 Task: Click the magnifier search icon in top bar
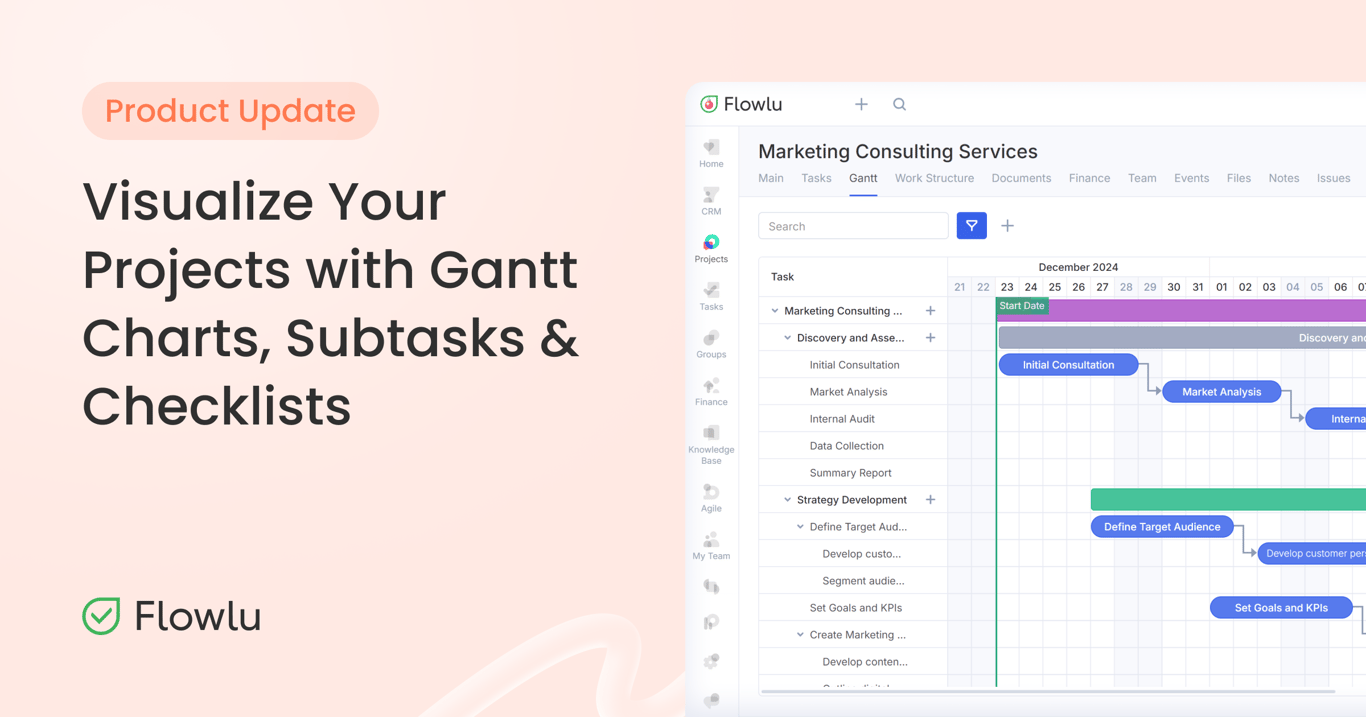click(899, 104)
